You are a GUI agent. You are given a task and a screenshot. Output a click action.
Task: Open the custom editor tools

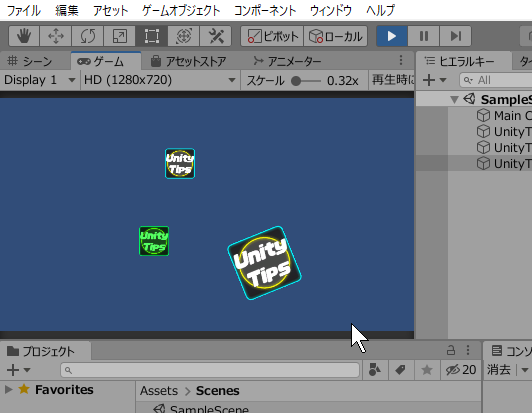(216, 36)
